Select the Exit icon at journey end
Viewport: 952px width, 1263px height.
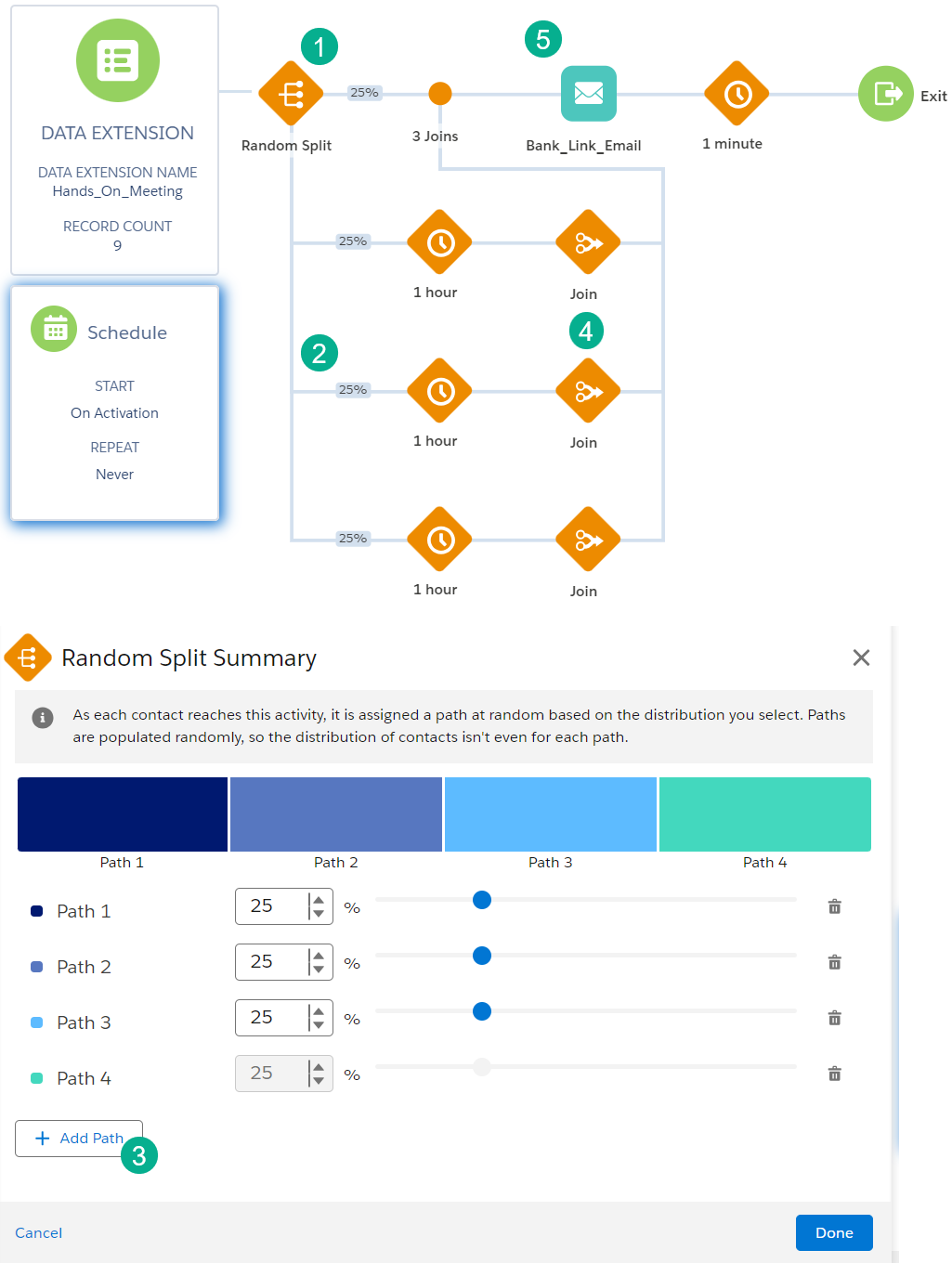tap(885, 93)
